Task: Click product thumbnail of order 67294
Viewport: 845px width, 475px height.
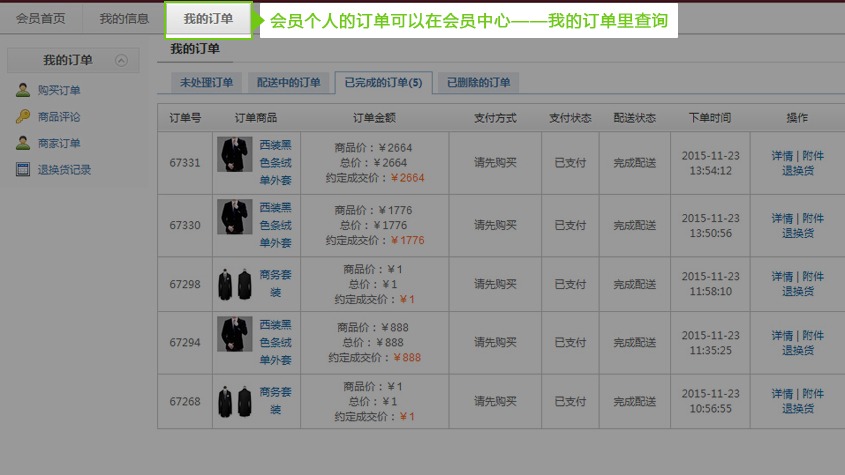Action: tap(234, 334)
